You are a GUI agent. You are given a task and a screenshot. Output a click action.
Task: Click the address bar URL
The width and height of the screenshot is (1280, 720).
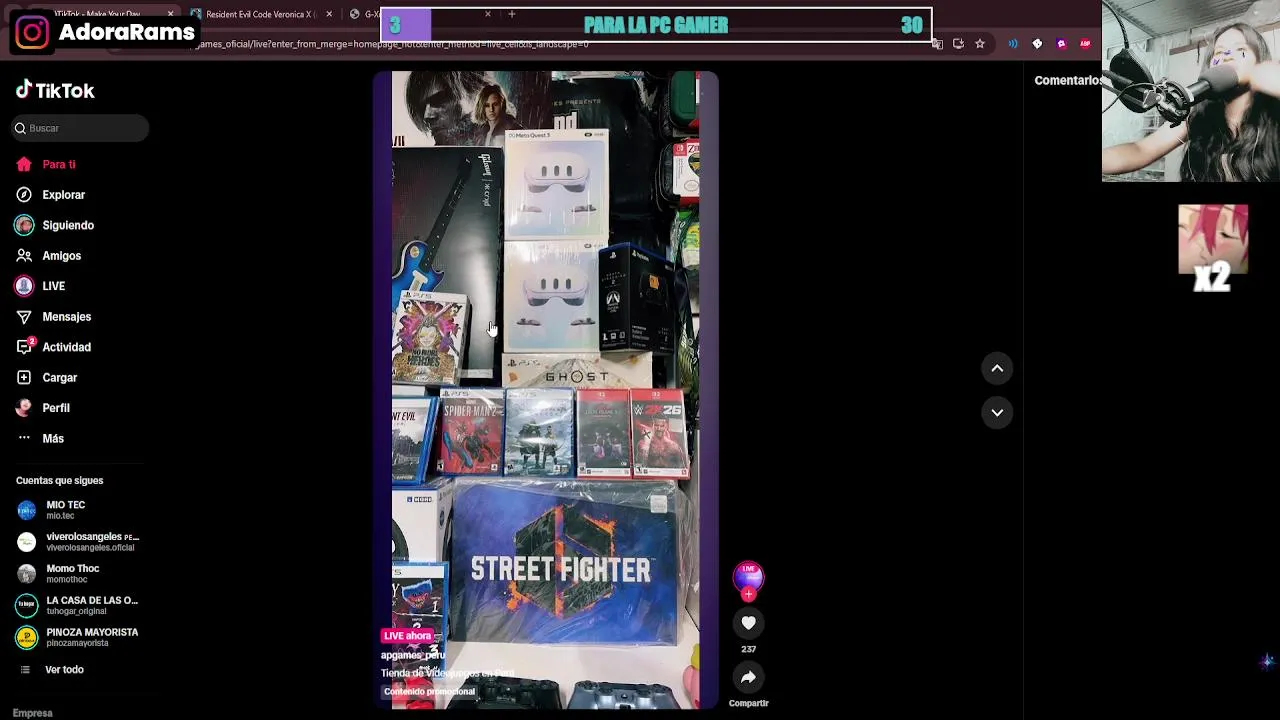click(x=390, y=44)
